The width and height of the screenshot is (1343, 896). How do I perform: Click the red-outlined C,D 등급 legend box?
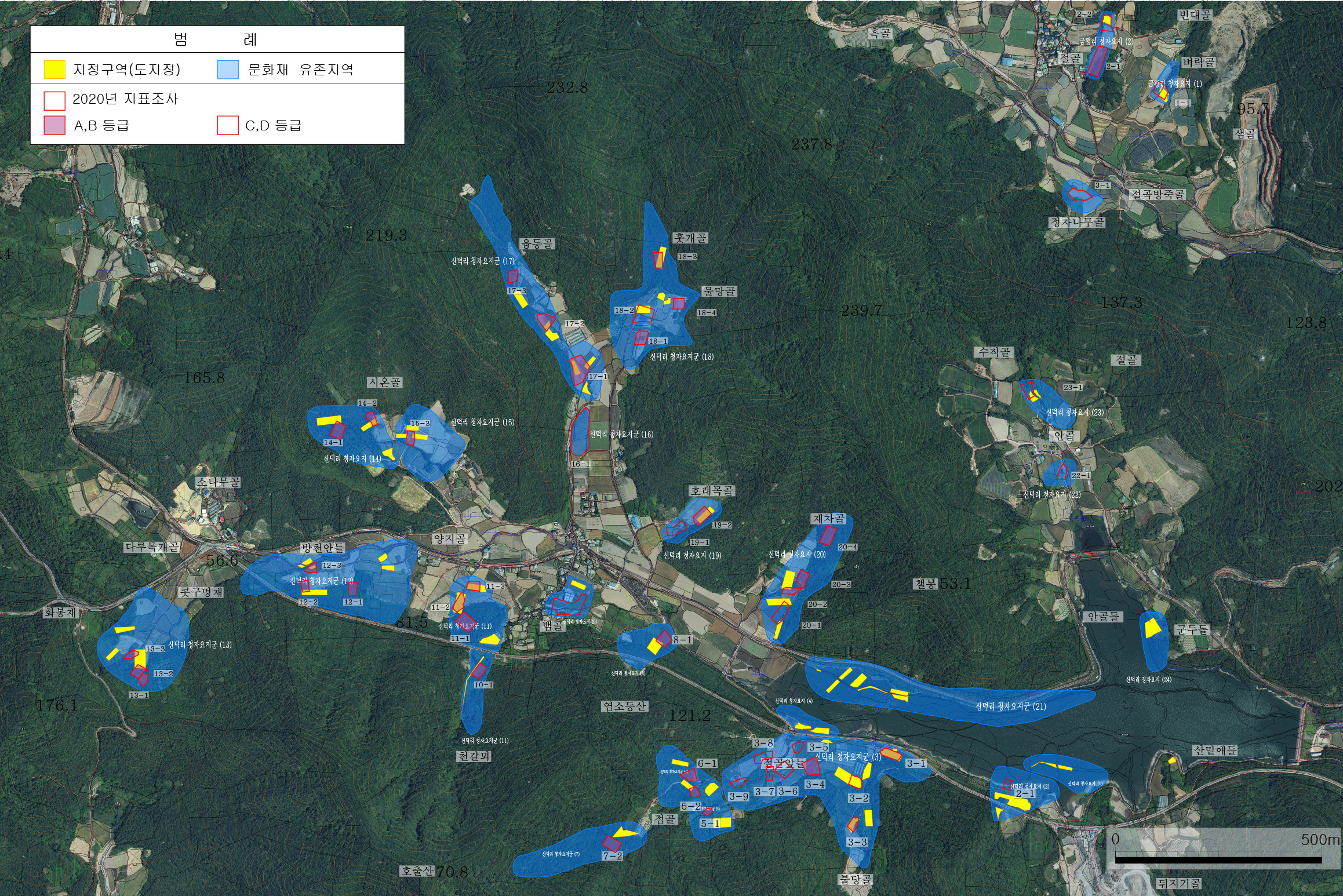pyautogui.click(x=228, y=125)
